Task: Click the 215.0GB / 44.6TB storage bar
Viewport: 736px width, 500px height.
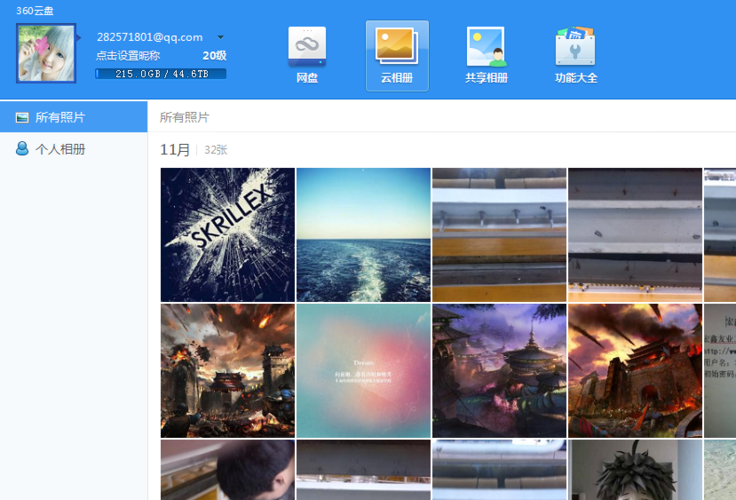Action: pos(161,74)
